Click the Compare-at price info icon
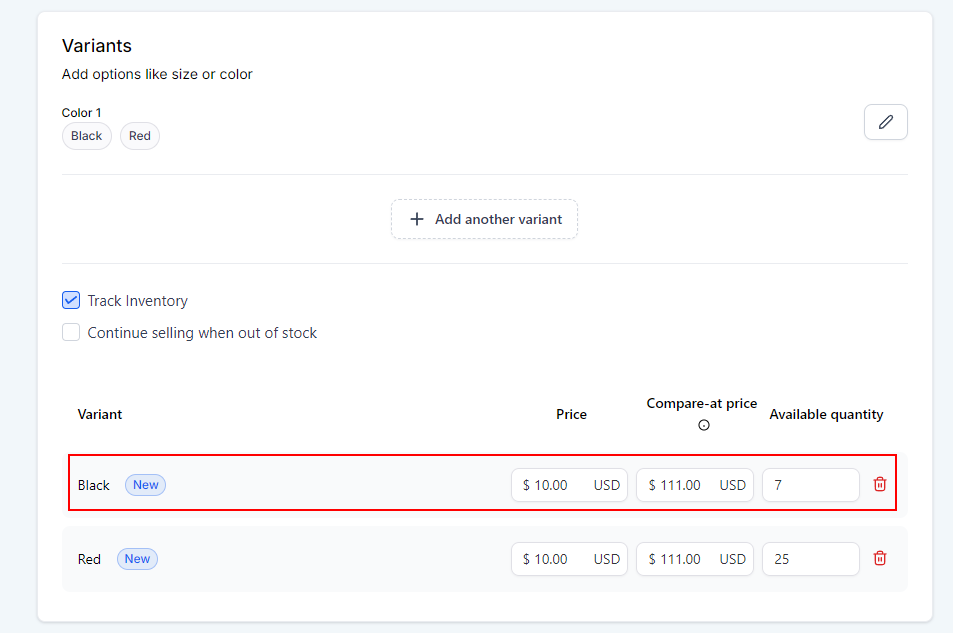The height and width of the screenshot is (633, 953). coord(703,425)
